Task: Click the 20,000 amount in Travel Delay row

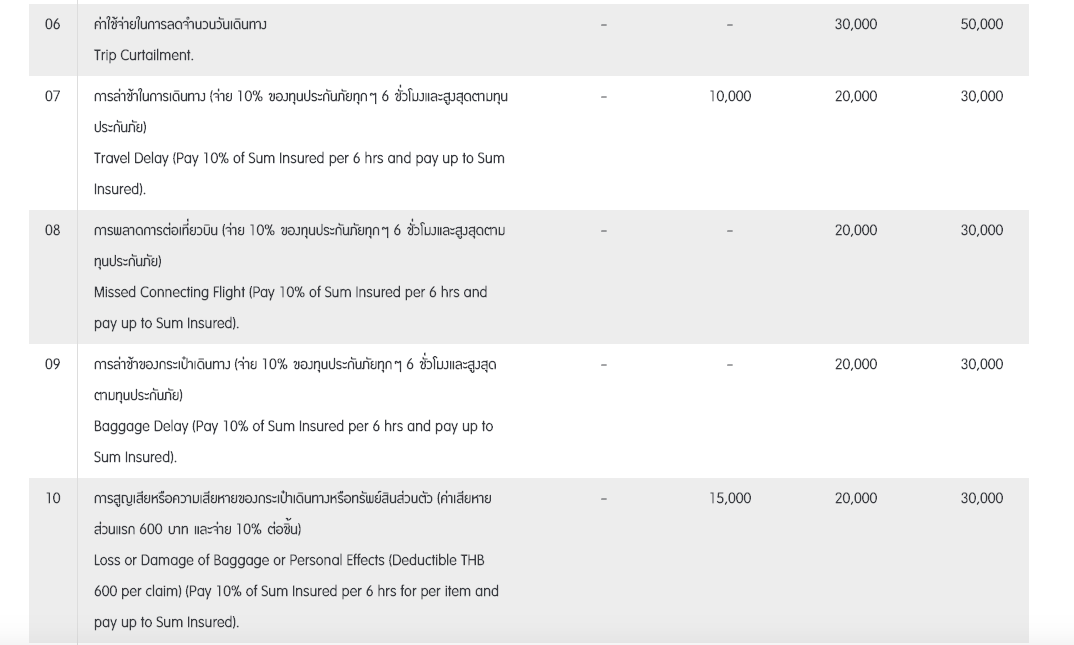Action: (855, 96)
